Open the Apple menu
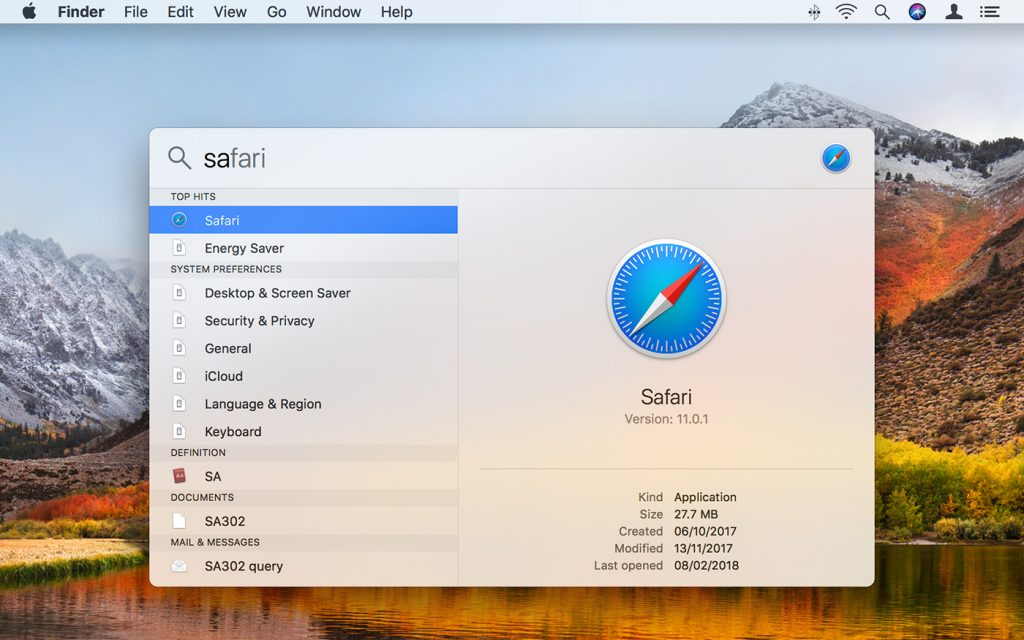This screenshot has height=640, width=1024. point(29,12)
